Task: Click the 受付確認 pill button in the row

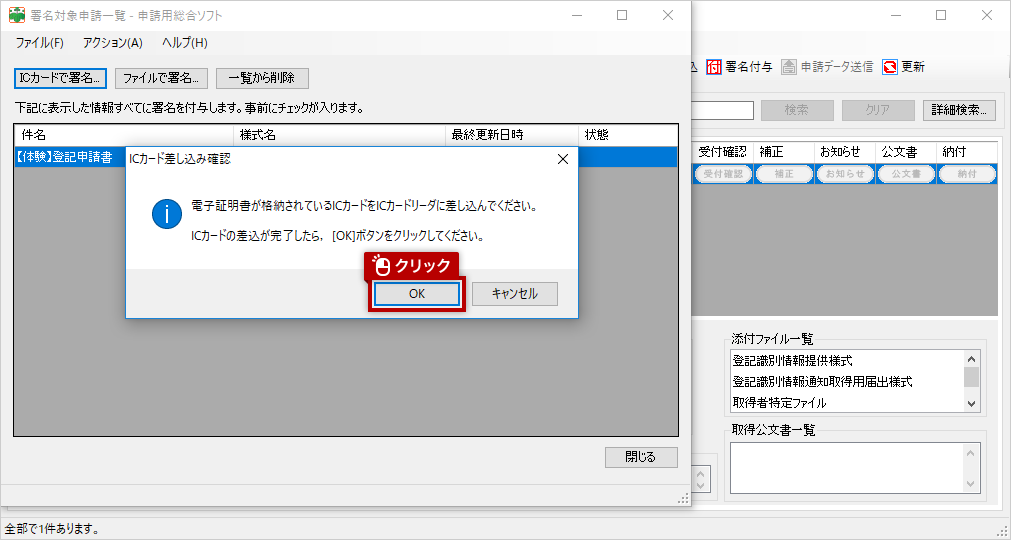Action: tap(723, 174)
